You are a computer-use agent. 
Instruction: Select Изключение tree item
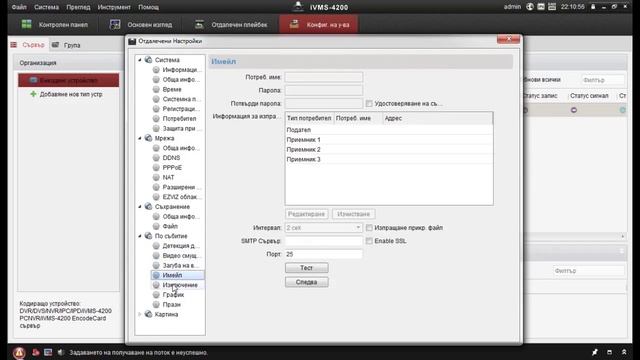[180, 285]
